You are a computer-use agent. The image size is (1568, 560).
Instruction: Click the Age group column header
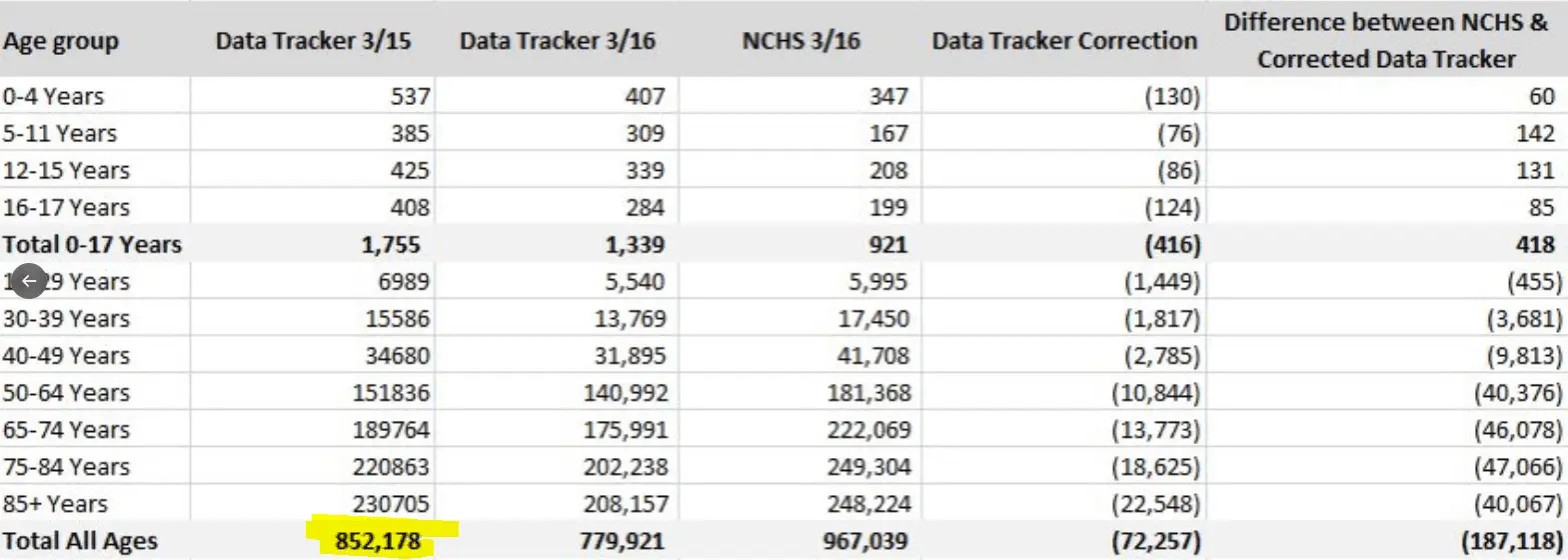61,41
